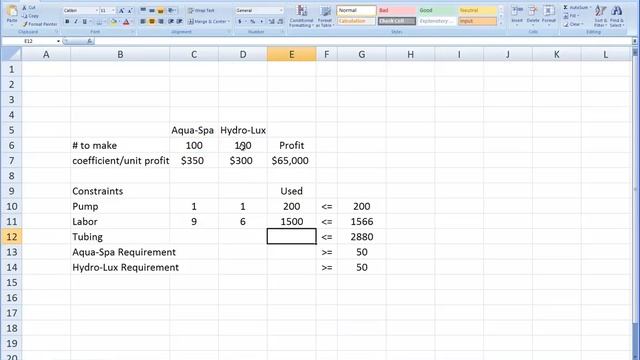Apply the Input cell style
Viewport: 640px width, 360px height.
477,21
